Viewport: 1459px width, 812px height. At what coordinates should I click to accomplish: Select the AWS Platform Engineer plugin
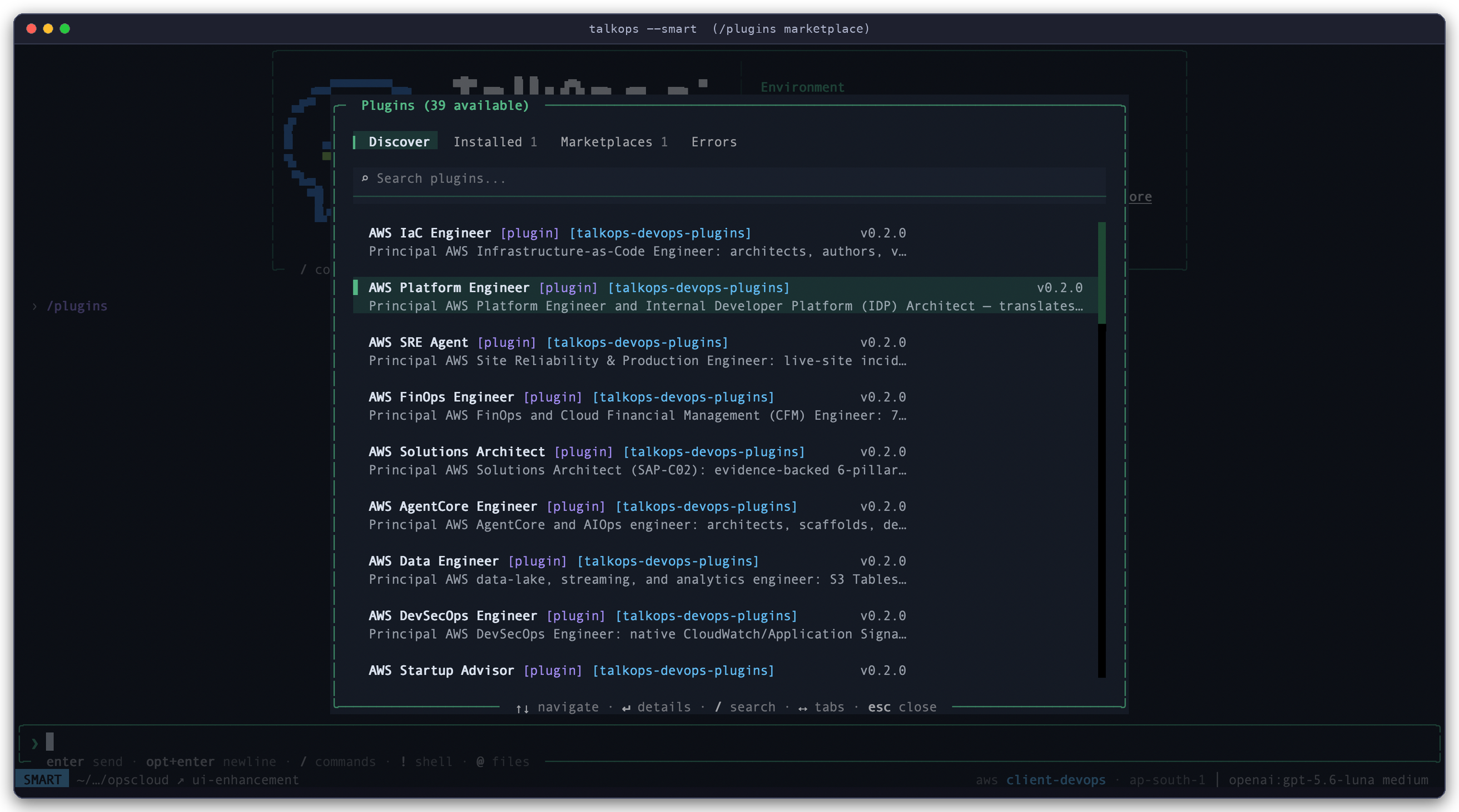725,296
